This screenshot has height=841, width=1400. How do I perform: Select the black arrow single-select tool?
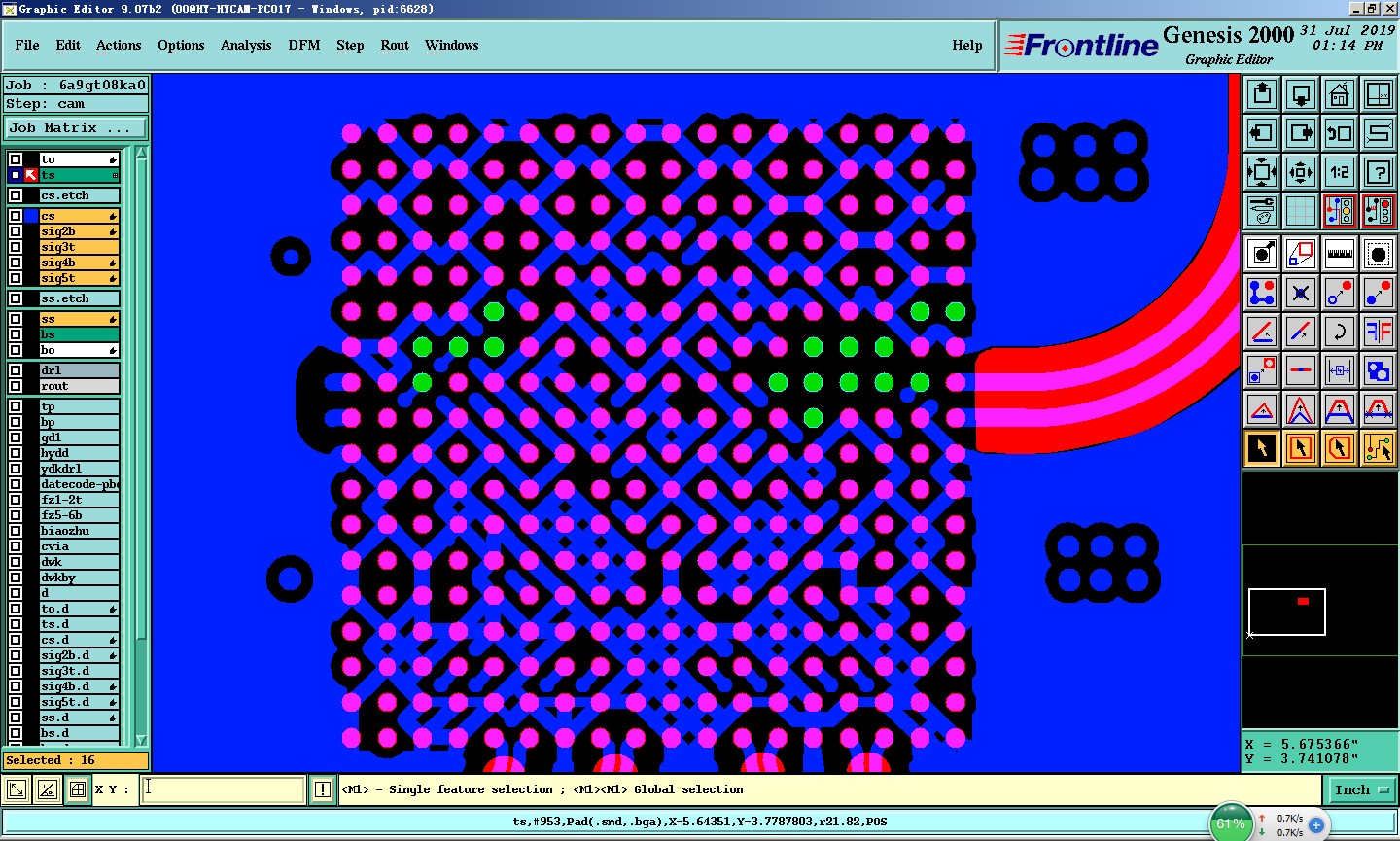click(1262, 448)
